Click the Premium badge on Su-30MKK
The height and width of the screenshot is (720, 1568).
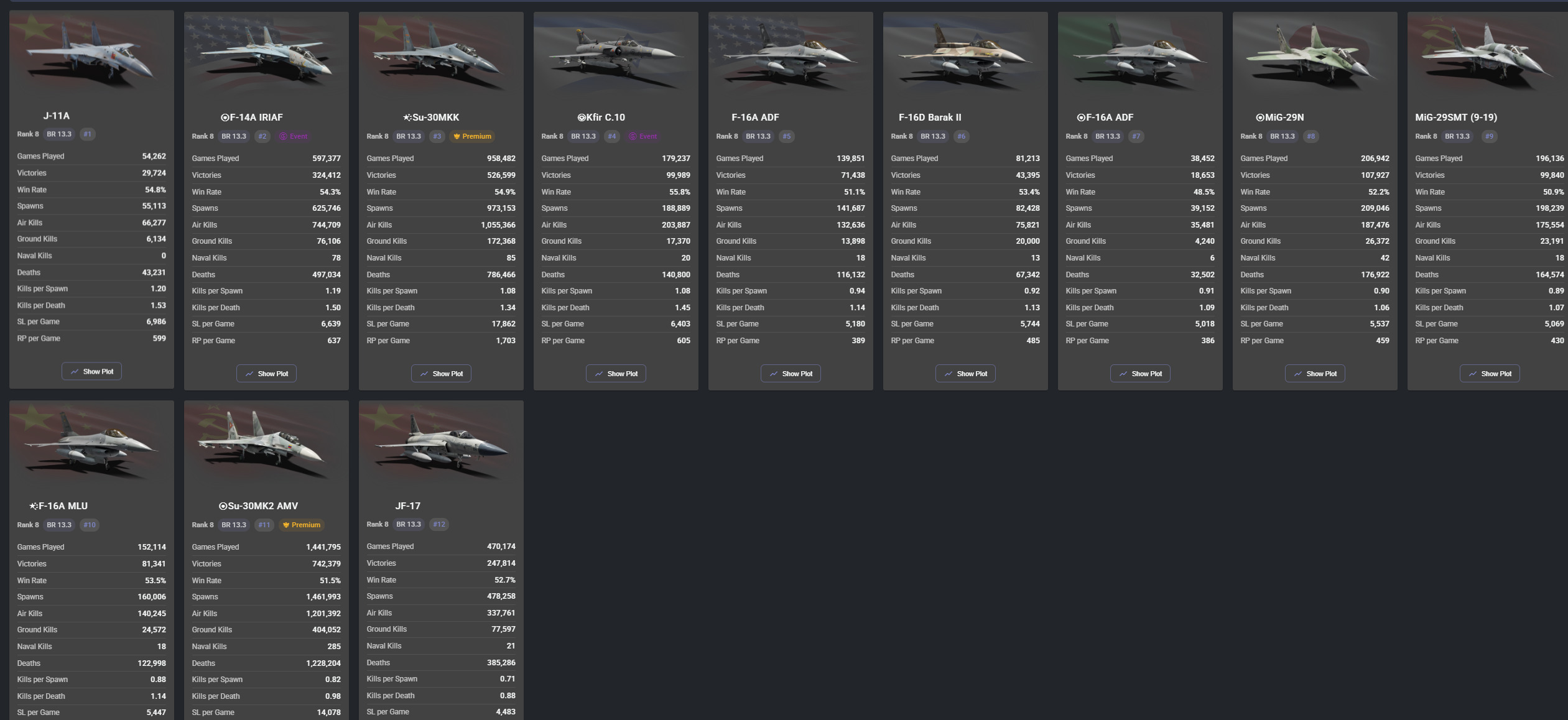(473, 136)
